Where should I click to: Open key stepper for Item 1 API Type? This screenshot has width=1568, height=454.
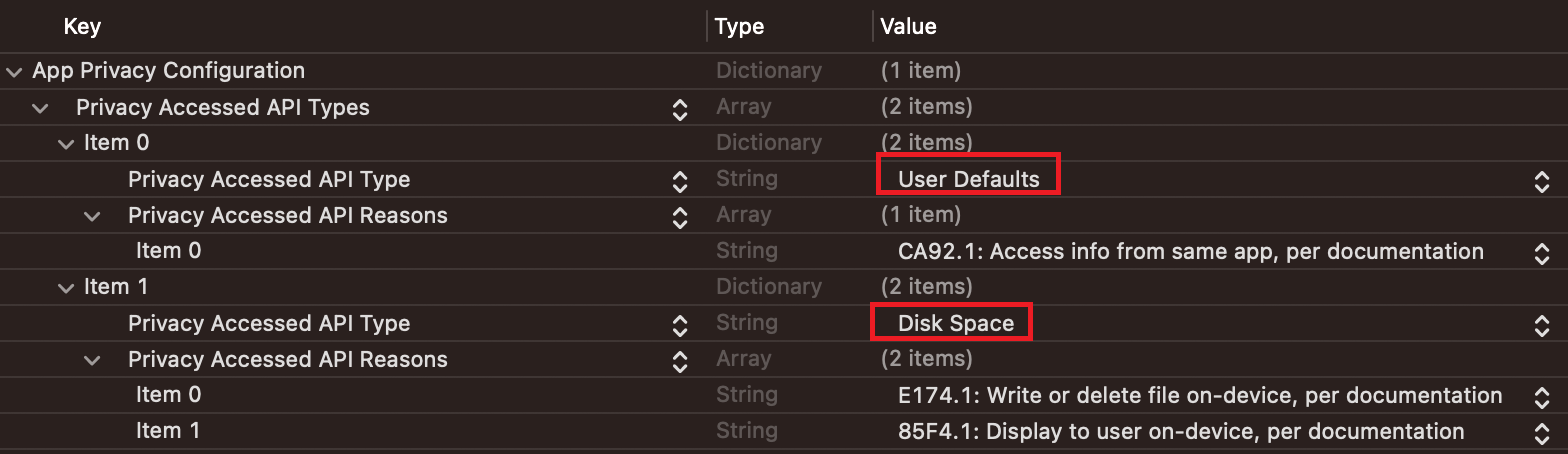click(x=680, y=325)
